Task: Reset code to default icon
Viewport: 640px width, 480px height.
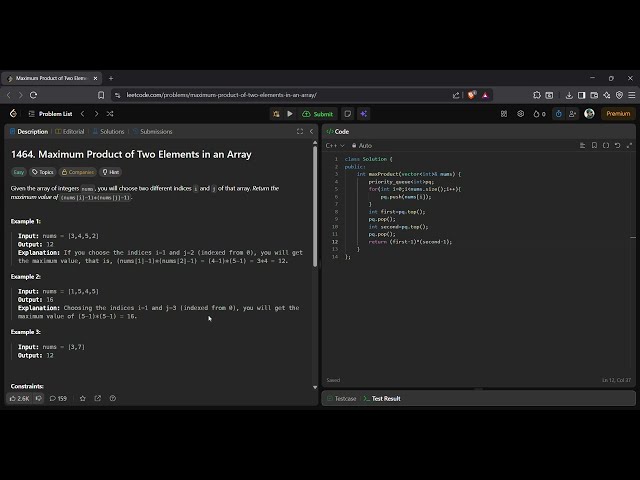Action: 618,146
